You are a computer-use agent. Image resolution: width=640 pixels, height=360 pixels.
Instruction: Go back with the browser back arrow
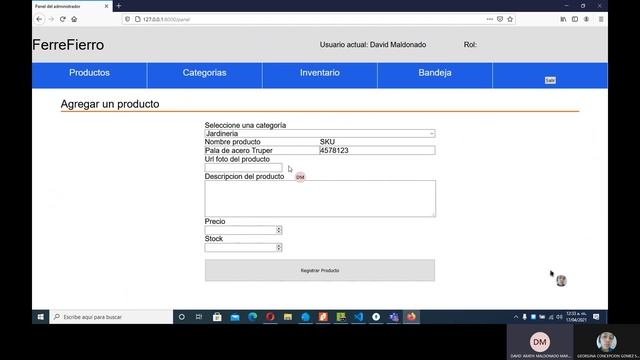click(x=39, y=19)
